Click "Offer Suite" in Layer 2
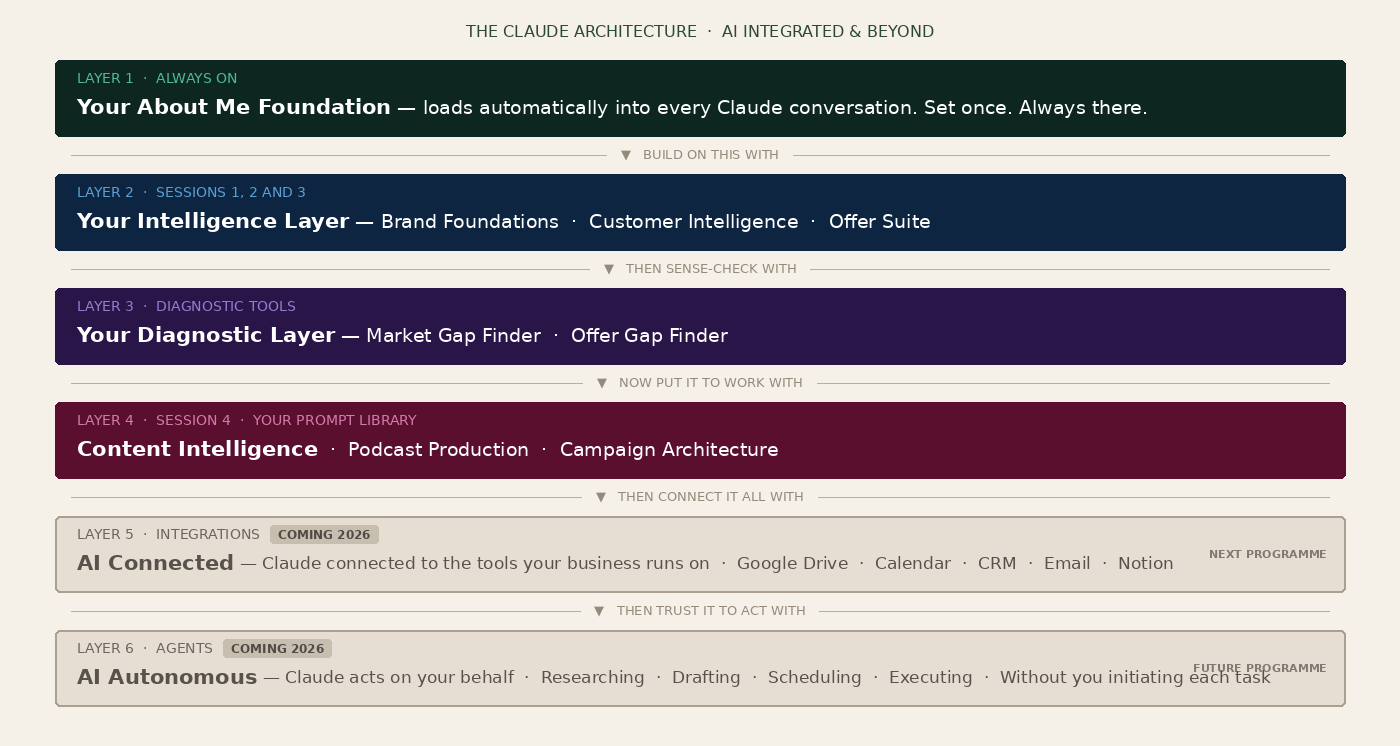The width and height of the screenshot is (1400, 746). coord(879,222)
